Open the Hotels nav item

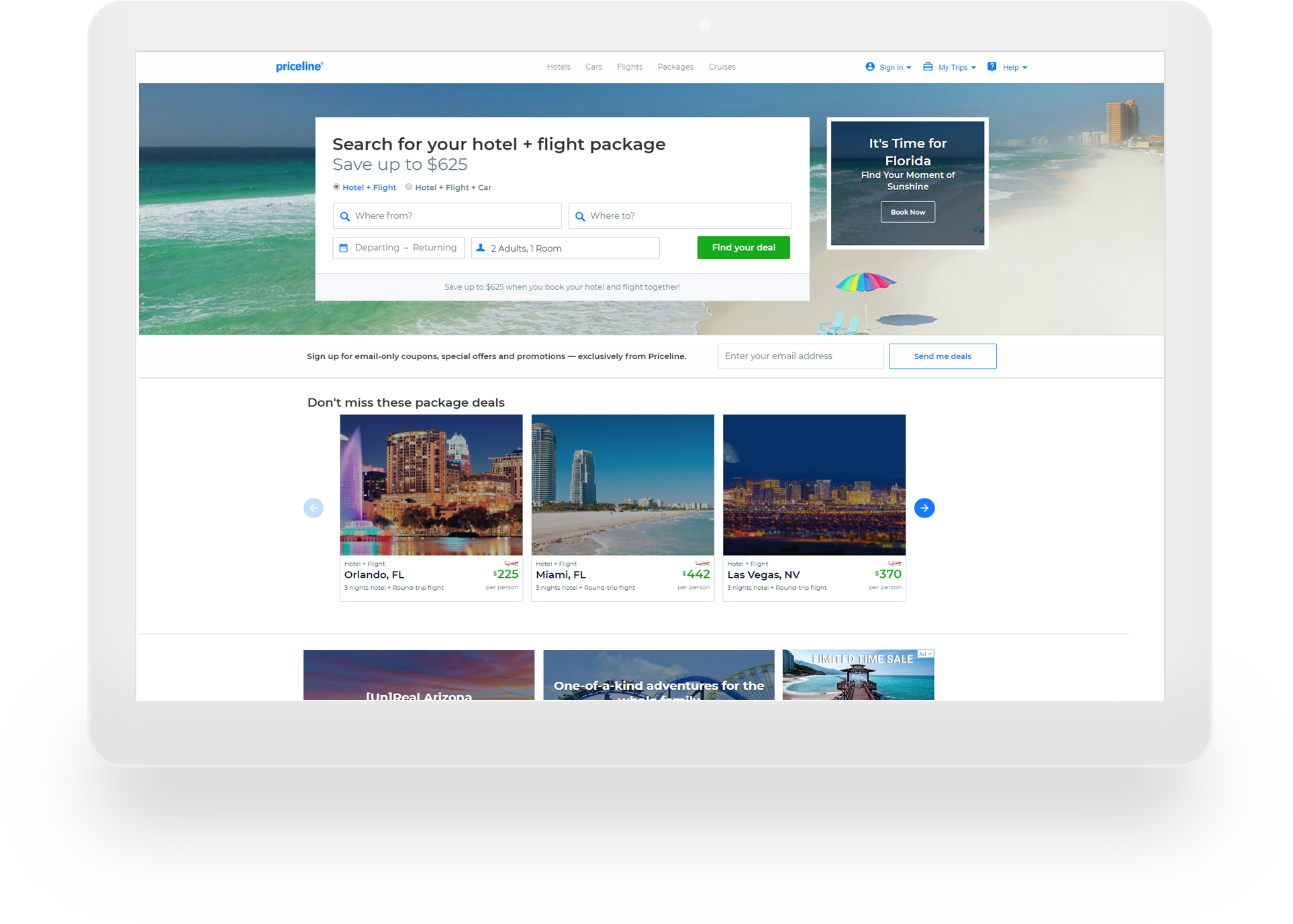(559, 67)
